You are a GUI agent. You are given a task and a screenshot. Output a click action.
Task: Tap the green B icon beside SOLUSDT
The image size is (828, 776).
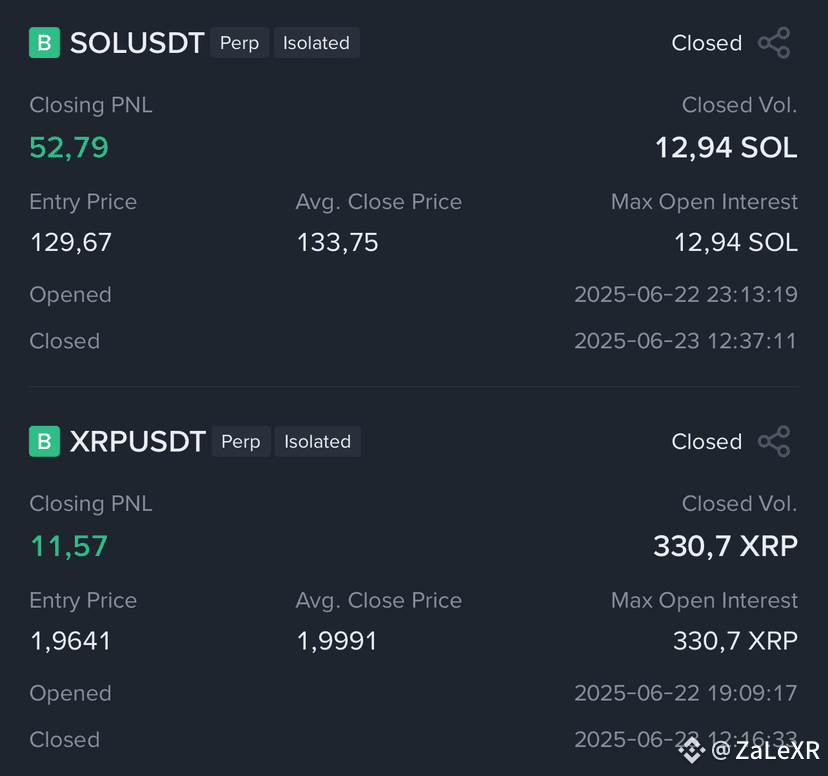(x=44, y=43)
